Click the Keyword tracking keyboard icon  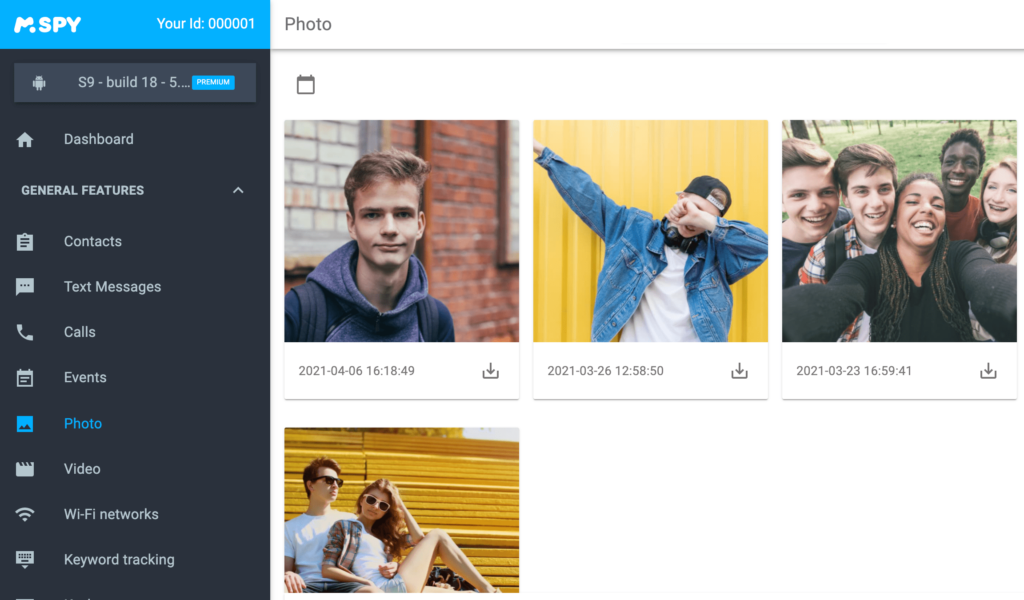tap(25, 560)
